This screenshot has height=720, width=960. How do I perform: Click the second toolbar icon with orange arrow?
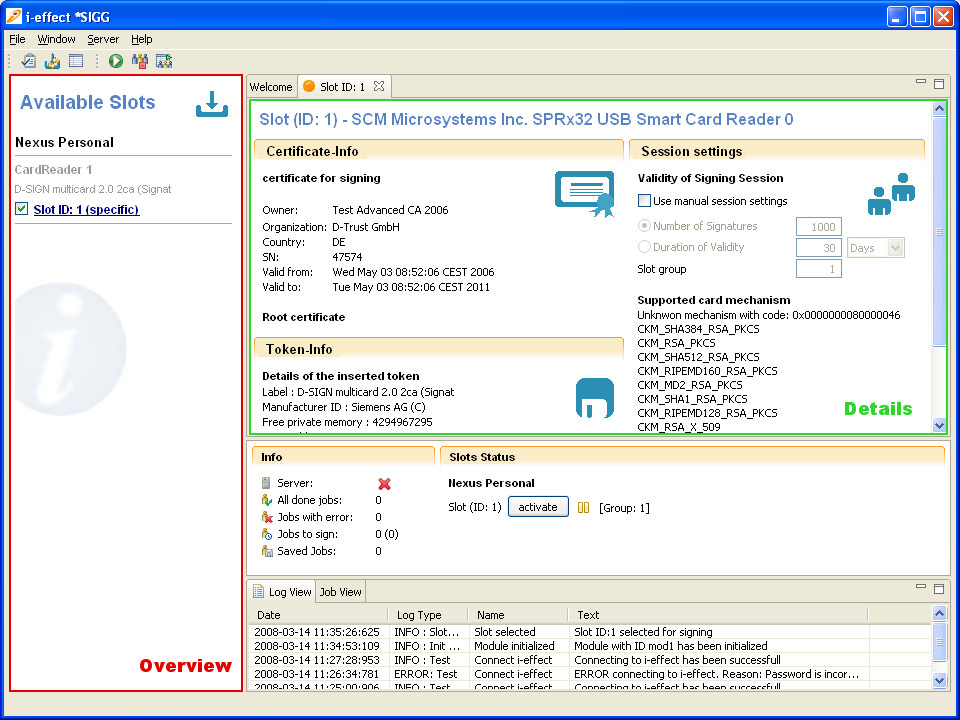(52, 61)
